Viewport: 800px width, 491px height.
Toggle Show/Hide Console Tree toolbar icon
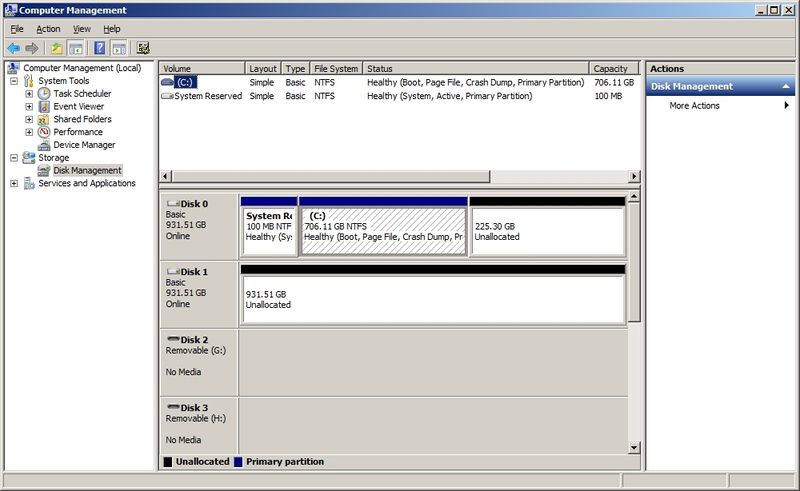pos(76,48)
